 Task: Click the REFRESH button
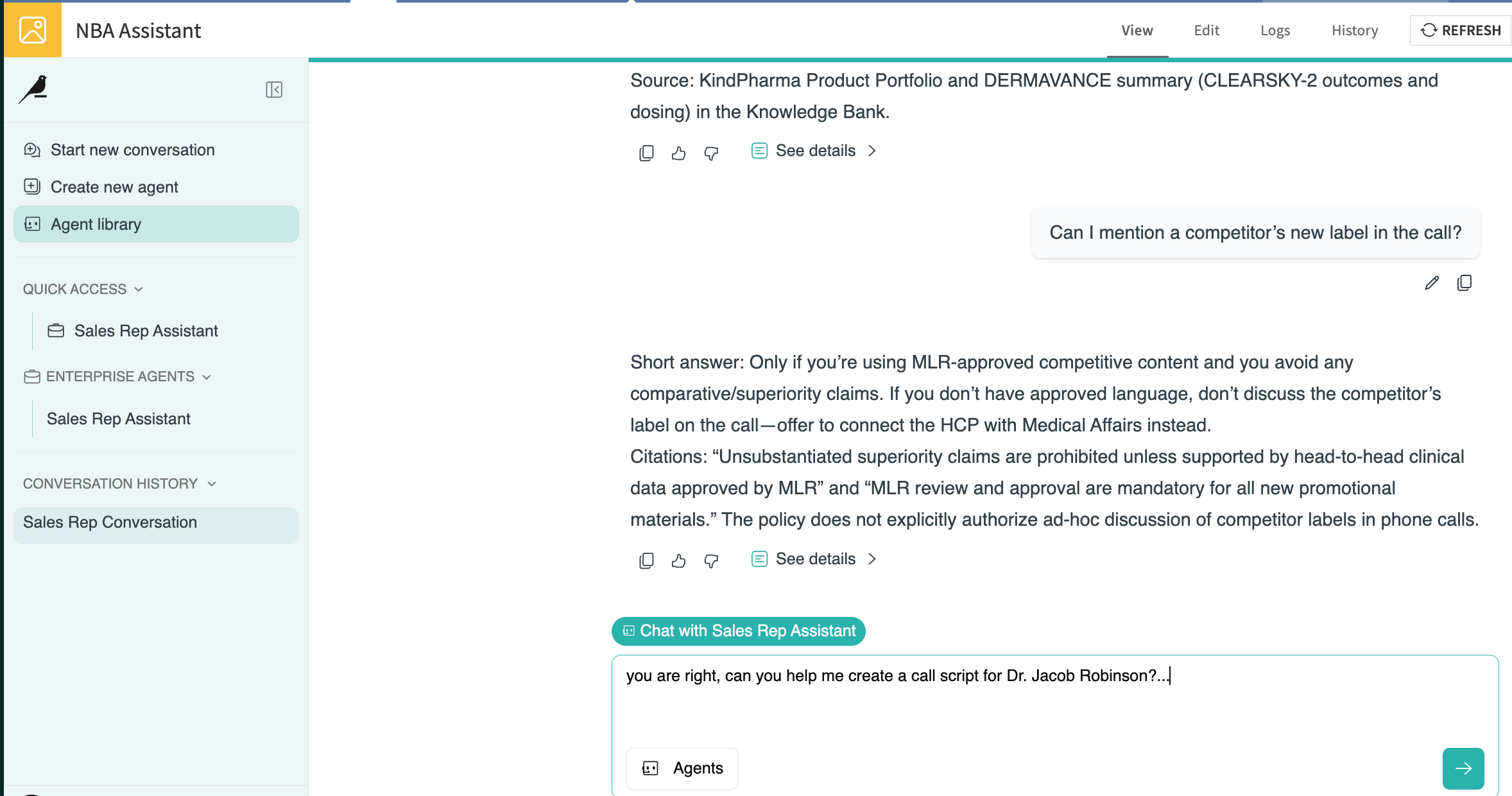pos(1460,30)
